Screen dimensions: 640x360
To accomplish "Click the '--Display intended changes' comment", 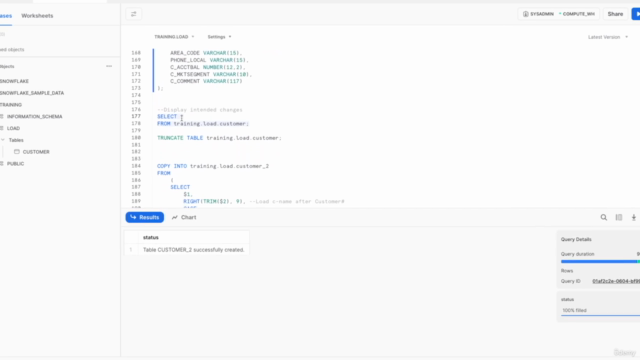I will (200, 110).
